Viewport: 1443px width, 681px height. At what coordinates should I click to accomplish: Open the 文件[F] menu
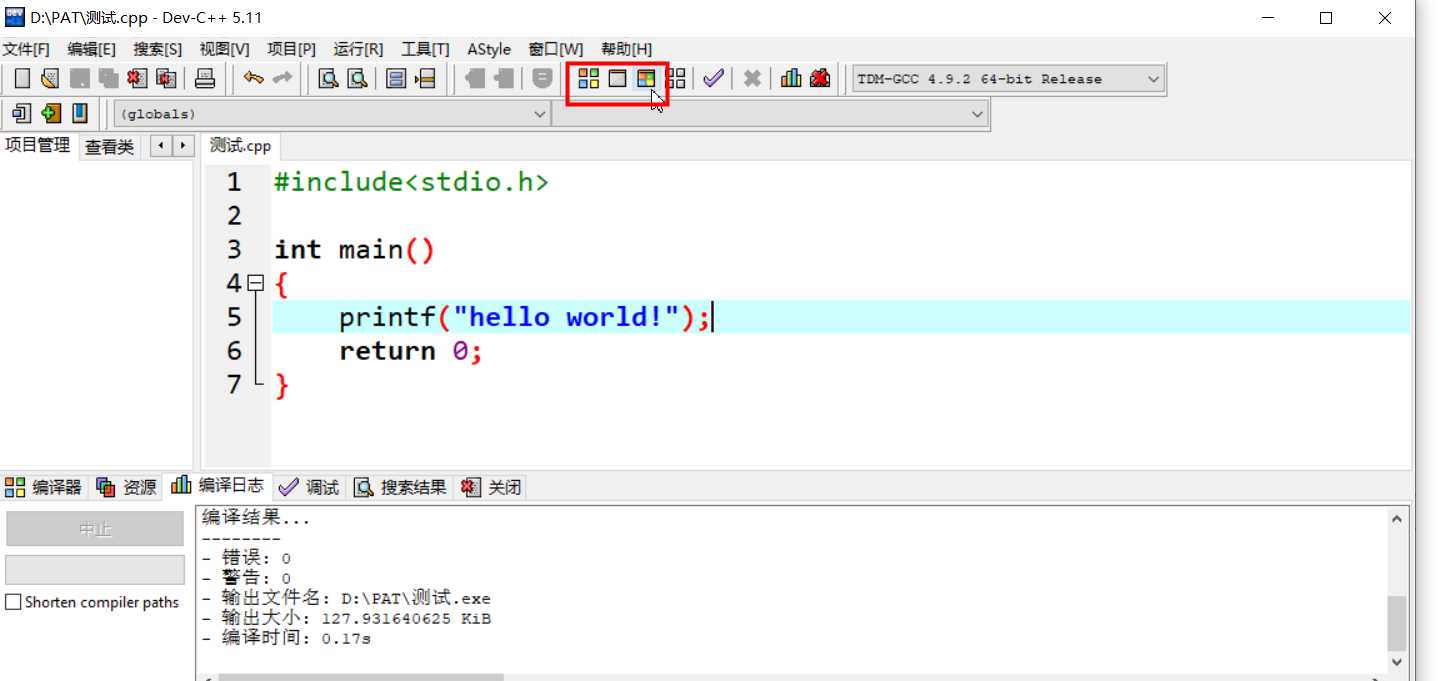pyautogui.click(x=26, y=49)
